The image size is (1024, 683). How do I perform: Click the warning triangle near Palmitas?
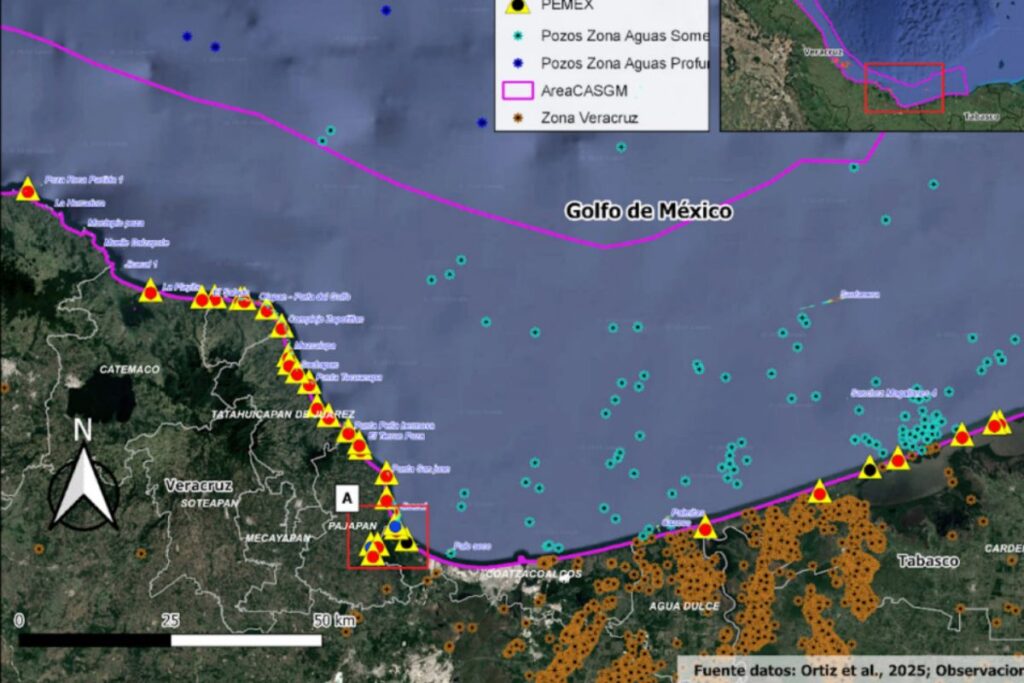pyautogui.click(x=705, y=526)
